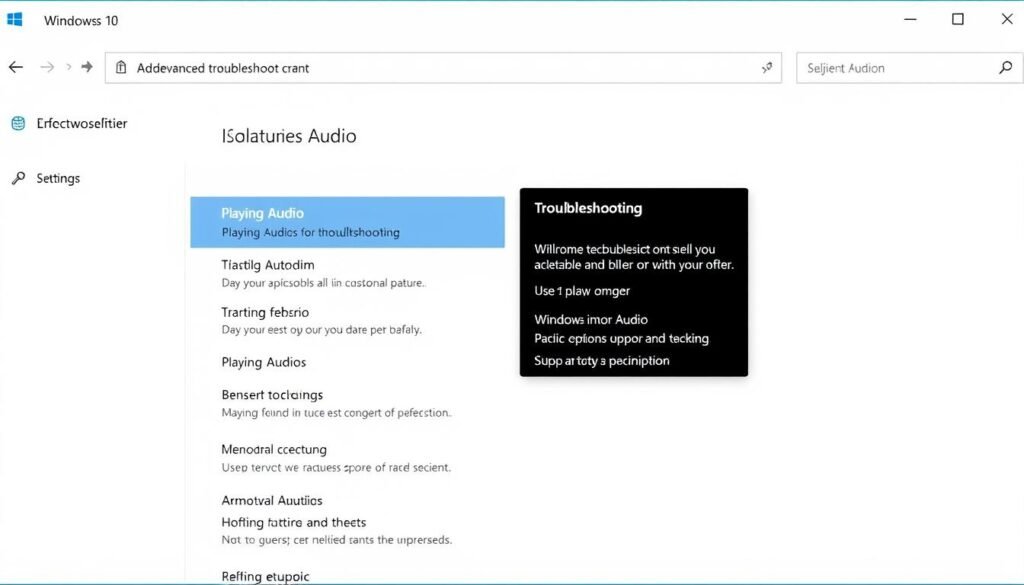
Task: Select the highlighted Playing Audio item
Action: click(x=347, y=222)
